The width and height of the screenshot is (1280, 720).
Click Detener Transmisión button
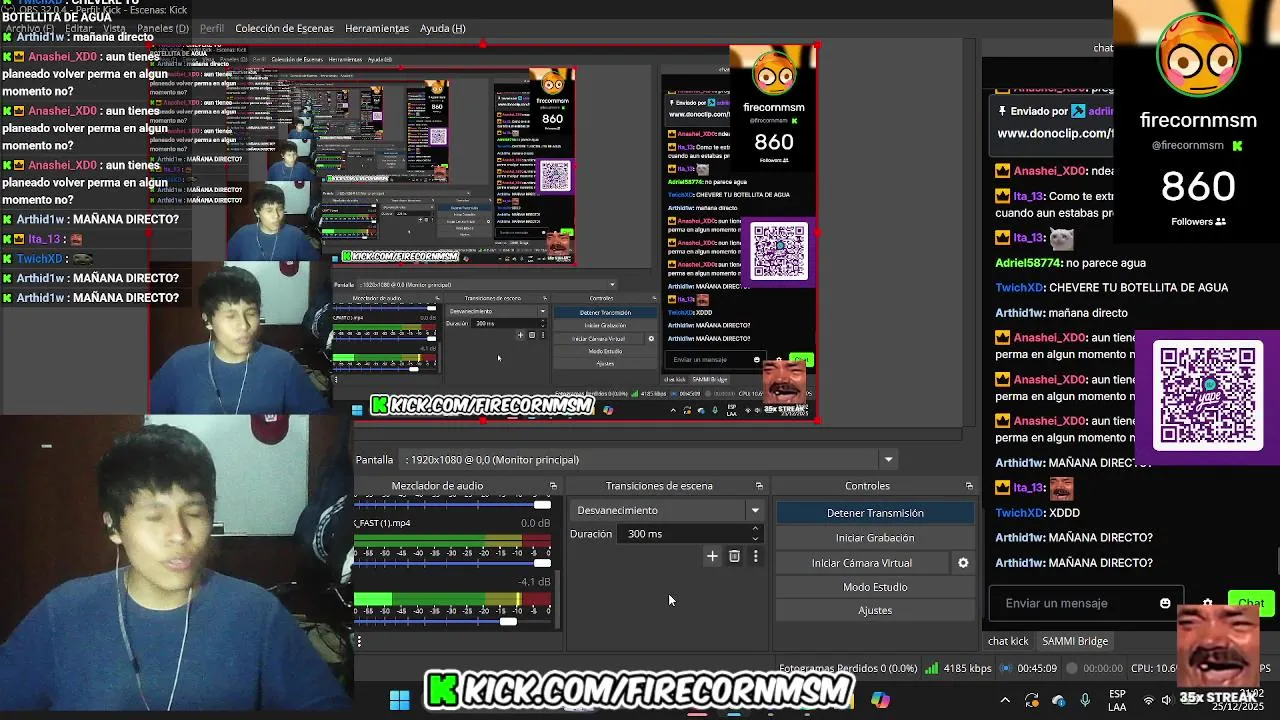point(875,513)
